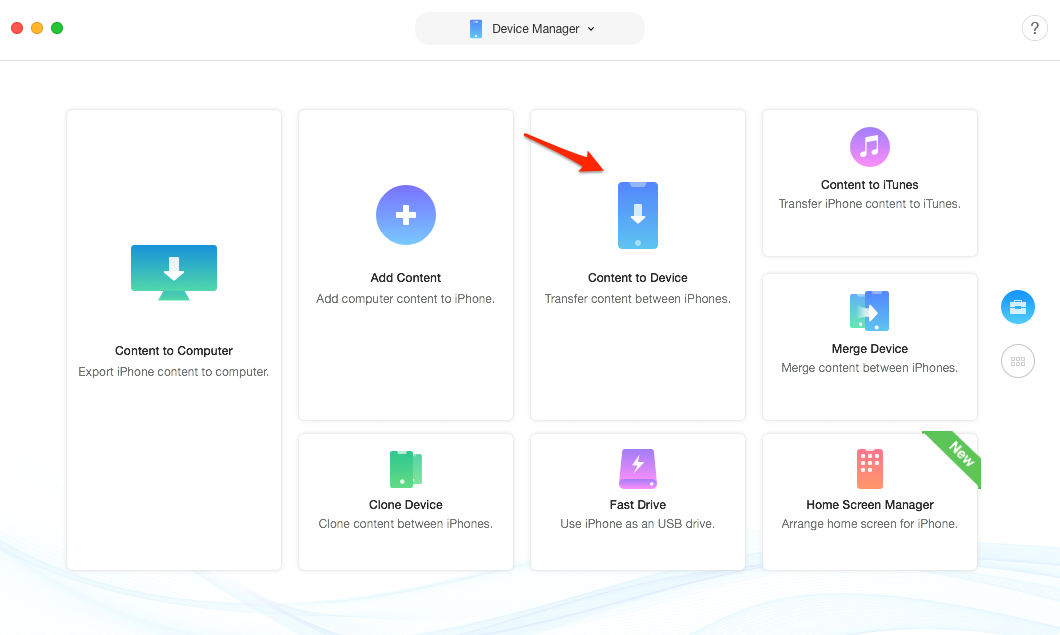Switch to the grid category view button
Viewport: 1060px width, 635px height.
(x=1017, y=361)
